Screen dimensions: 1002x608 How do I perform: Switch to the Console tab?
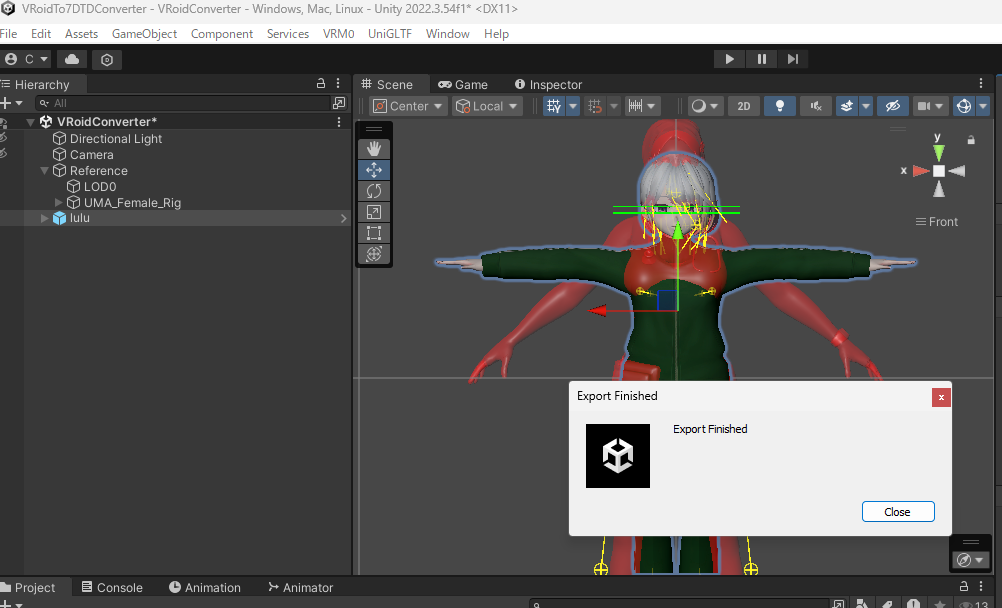112,588
